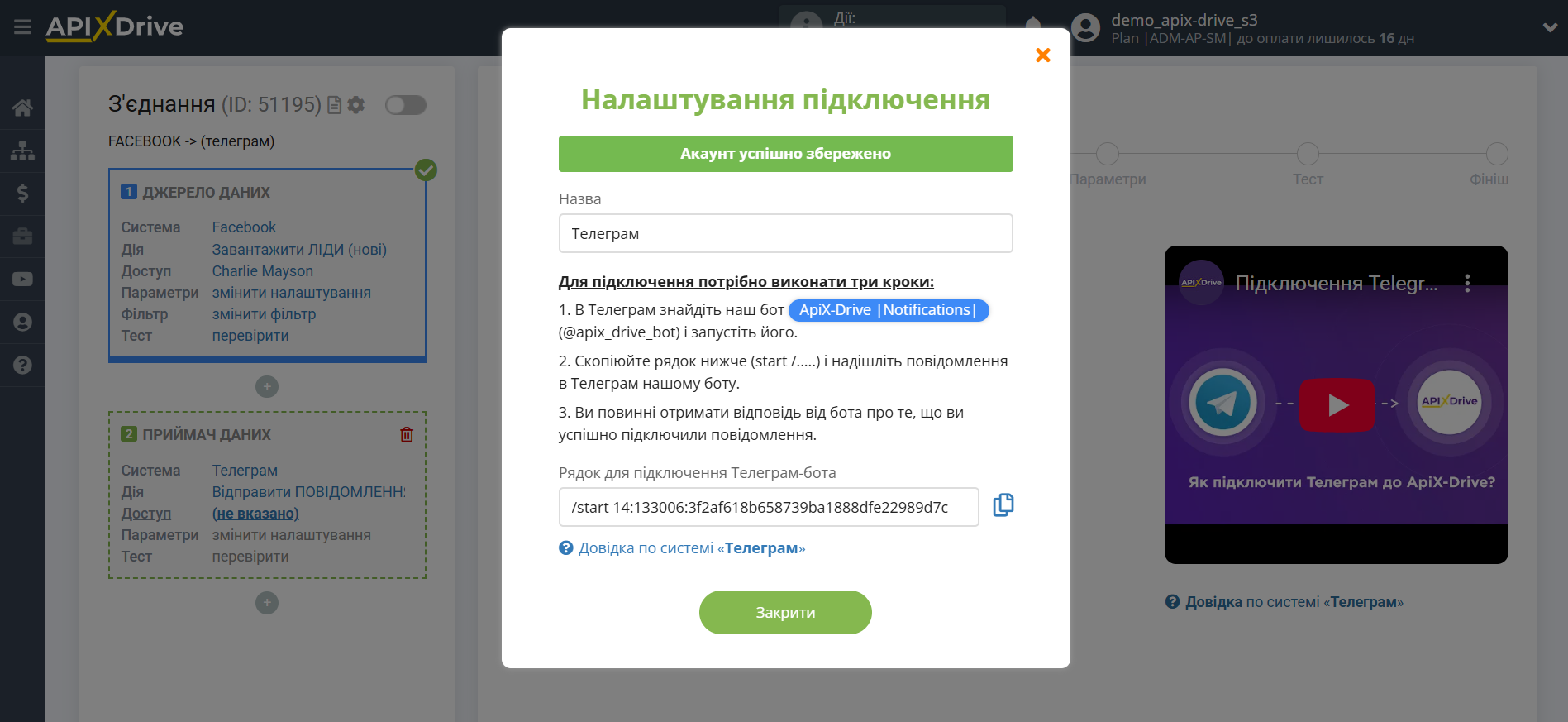Open Home in the sidebar
The width and height of the screenshot is (1568, 722).
(22, 108)
